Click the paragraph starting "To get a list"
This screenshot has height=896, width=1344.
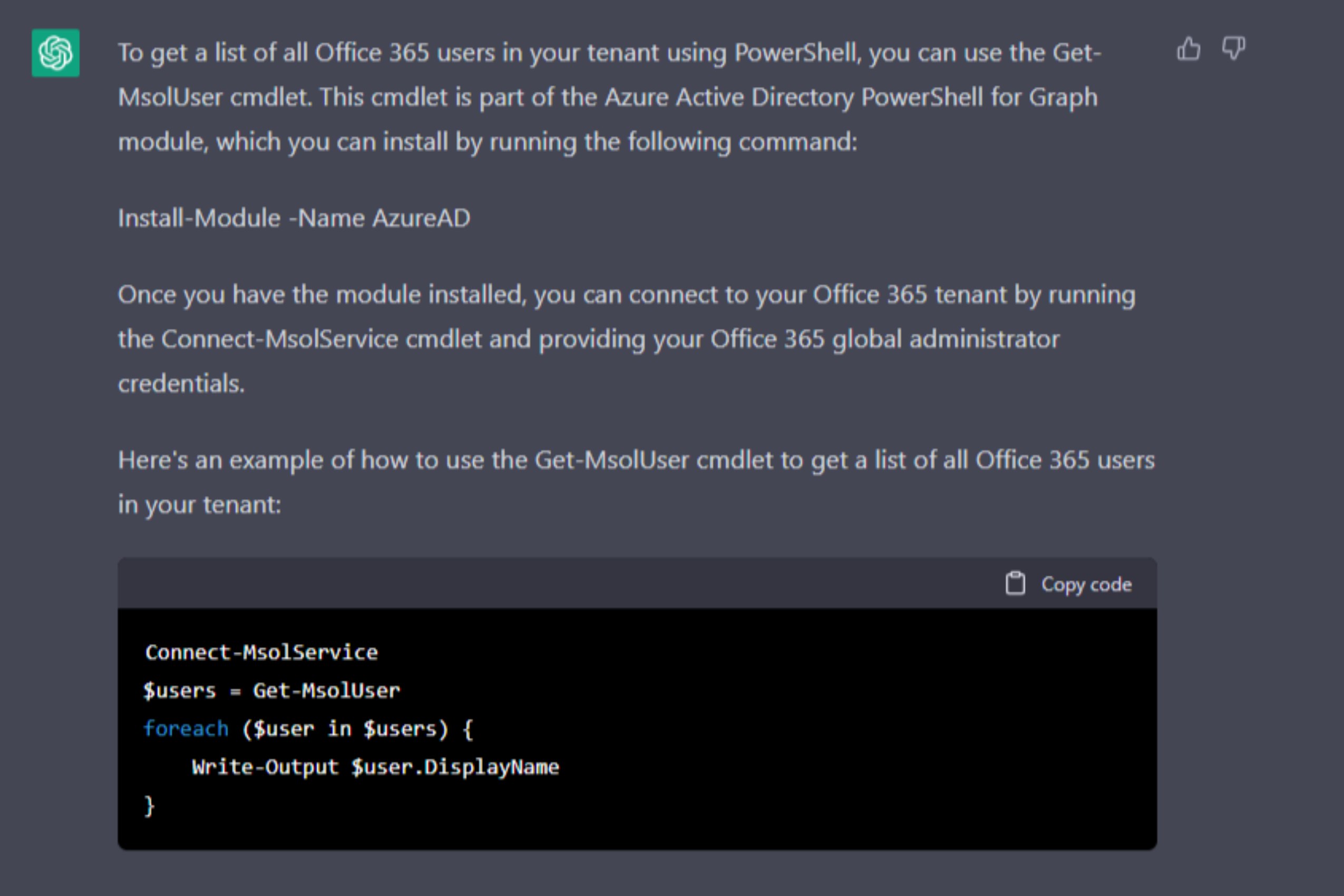[609, 97]
